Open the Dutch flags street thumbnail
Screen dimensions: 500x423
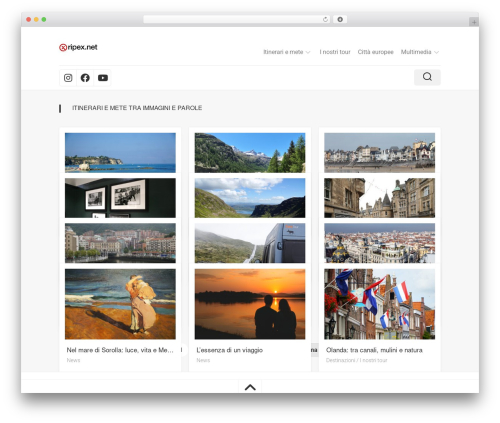click(380, 304)
